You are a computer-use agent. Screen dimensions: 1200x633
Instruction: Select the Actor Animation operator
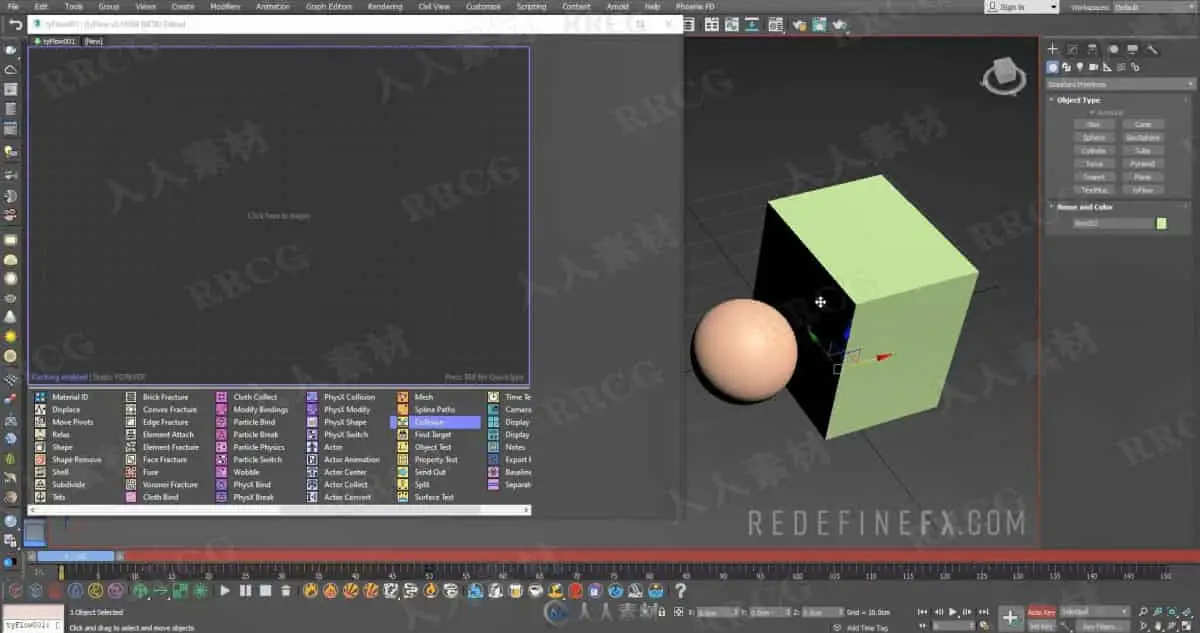352,460
